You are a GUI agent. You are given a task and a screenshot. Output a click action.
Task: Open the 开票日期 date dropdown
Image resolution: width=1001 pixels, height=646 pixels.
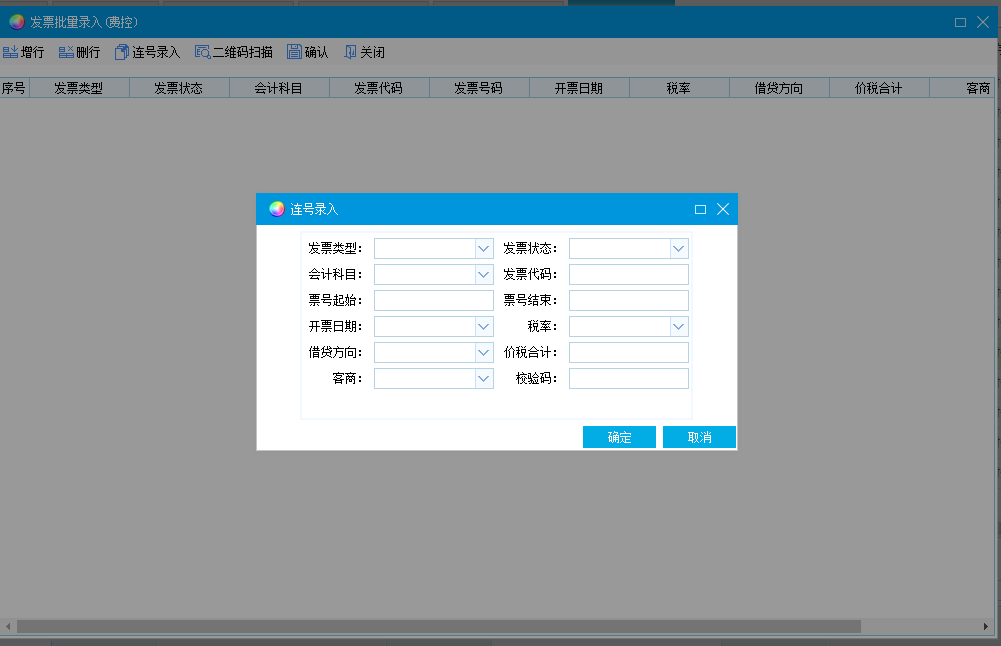(x=484, y=326)
